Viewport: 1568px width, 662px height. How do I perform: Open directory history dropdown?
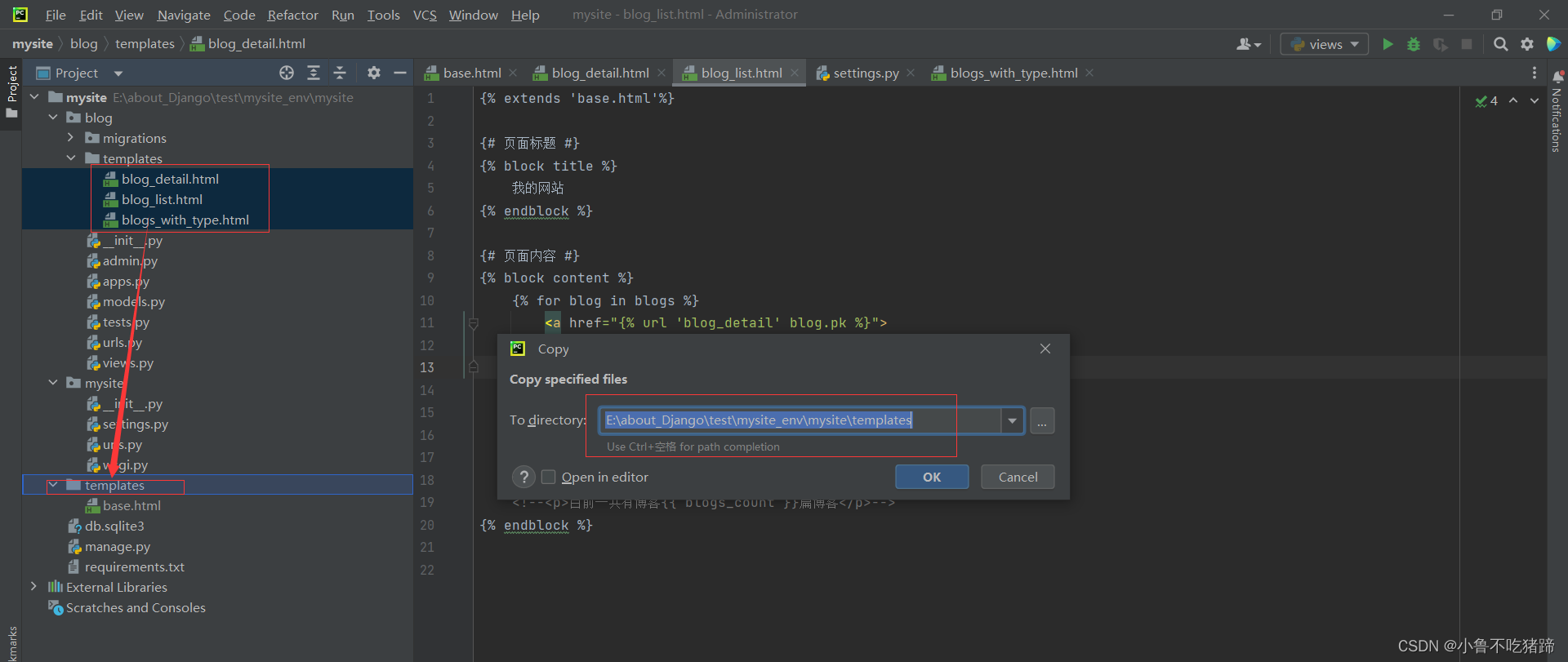[1013, 420]
